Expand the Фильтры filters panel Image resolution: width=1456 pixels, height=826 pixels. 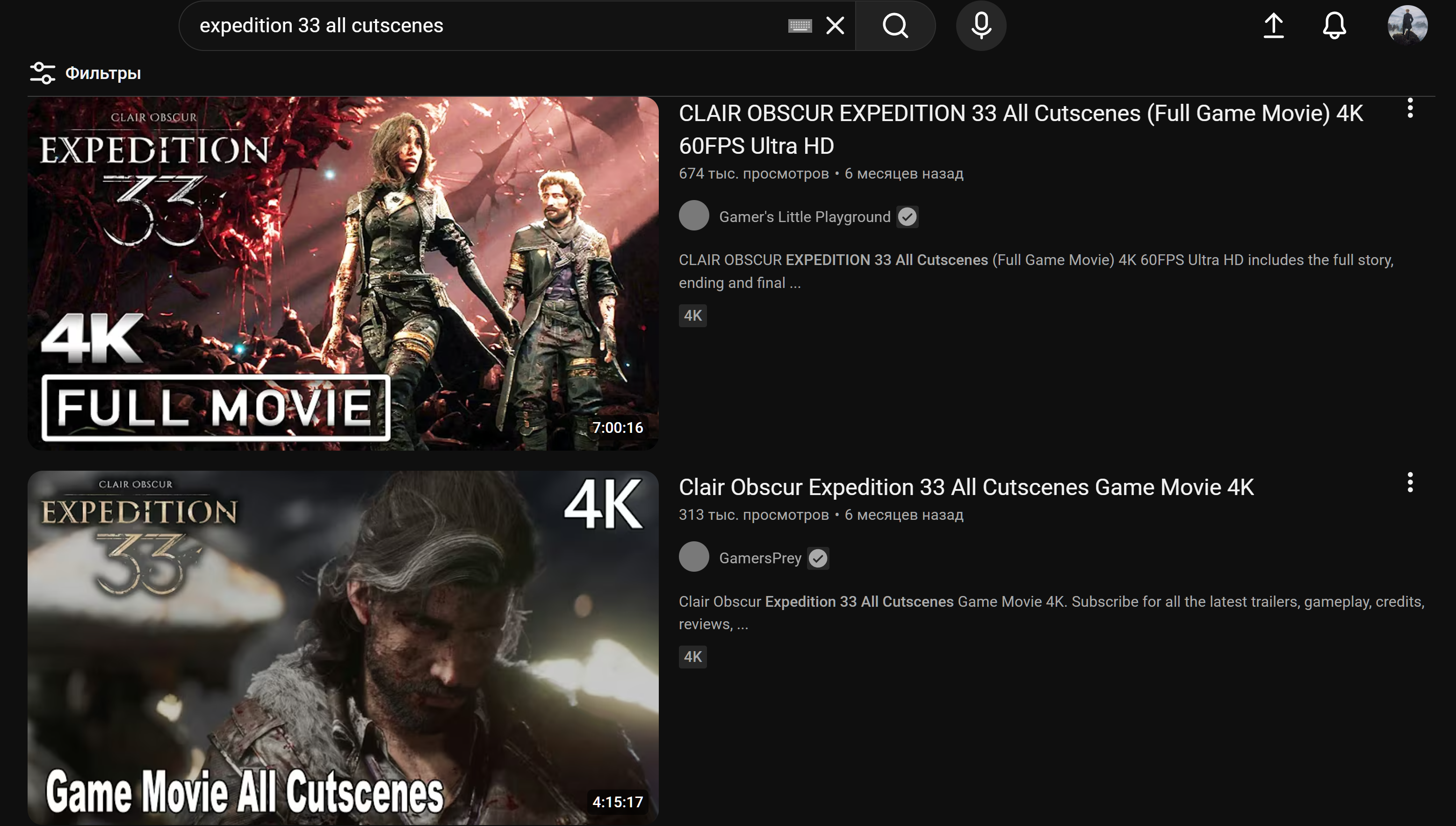[86, 73]
